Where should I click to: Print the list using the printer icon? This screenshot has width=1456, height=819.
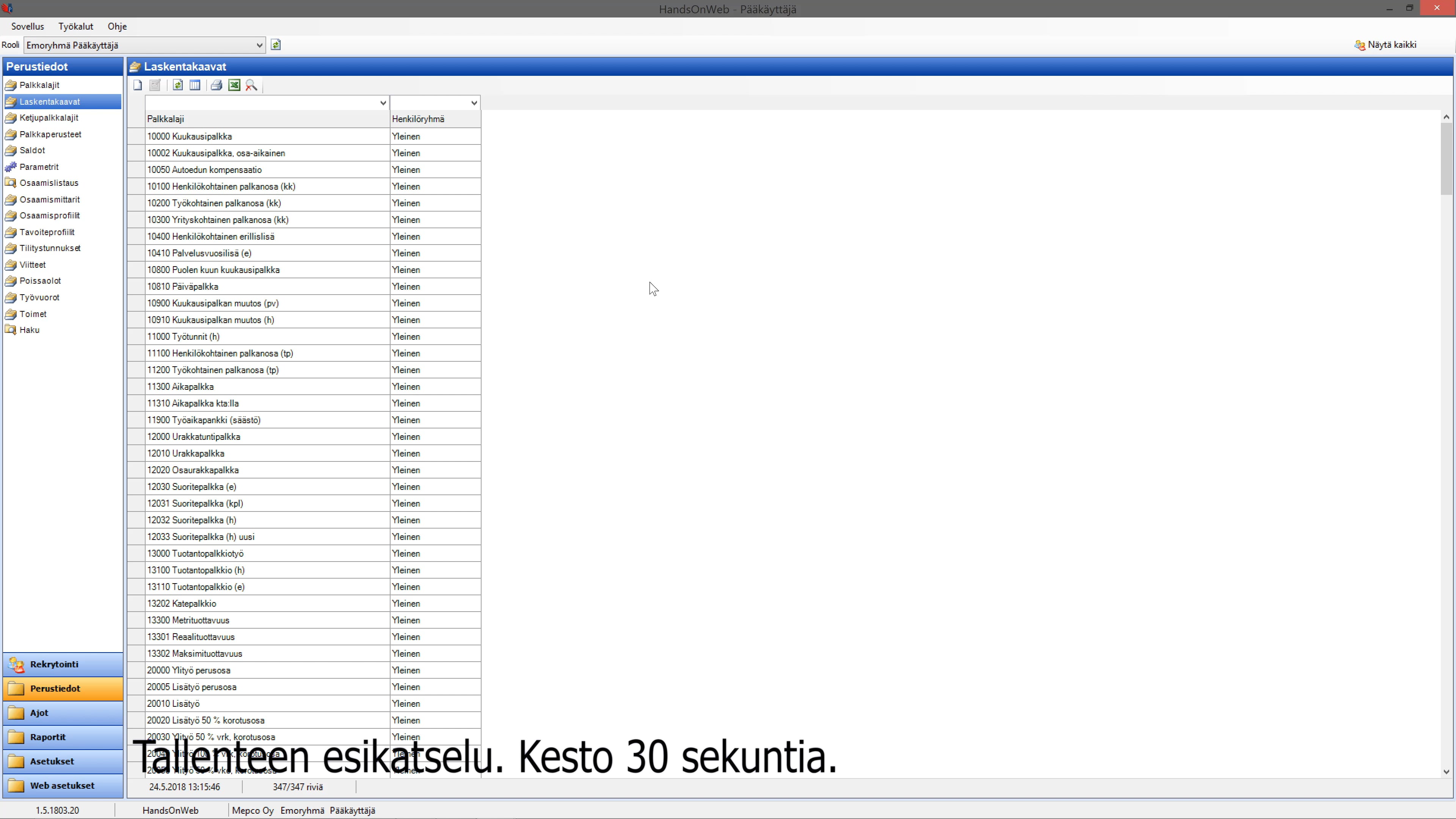217,85
